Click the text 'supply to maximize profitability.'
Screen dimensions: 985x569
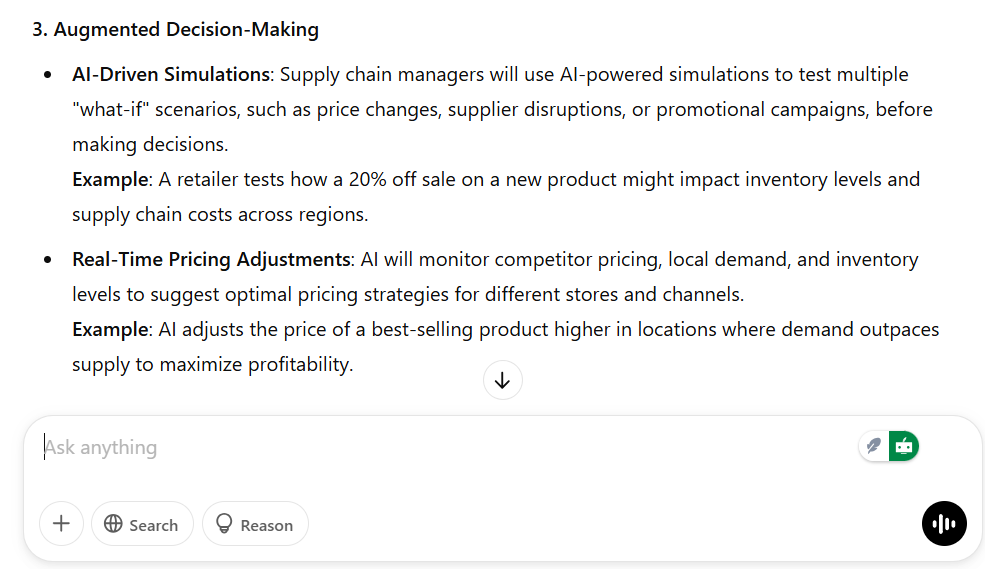coord(213,365)
